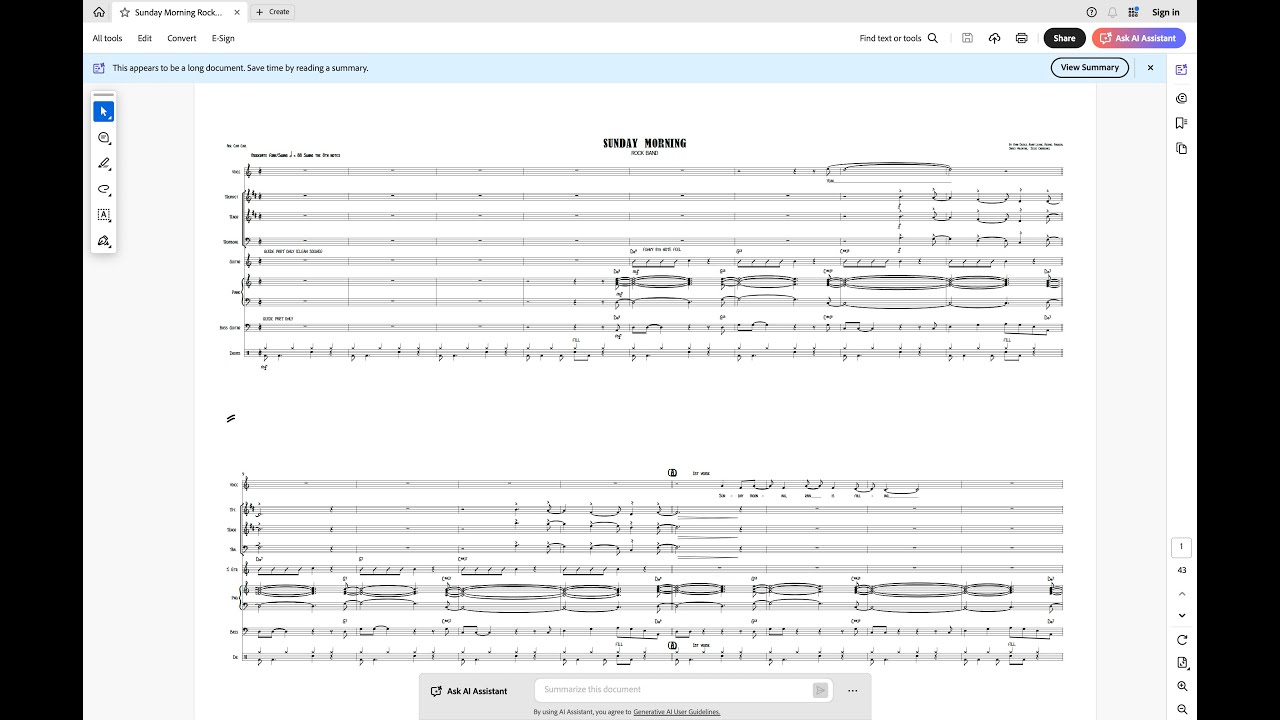
Task: Open the All tools menu
Action: (x=107, y=38)
